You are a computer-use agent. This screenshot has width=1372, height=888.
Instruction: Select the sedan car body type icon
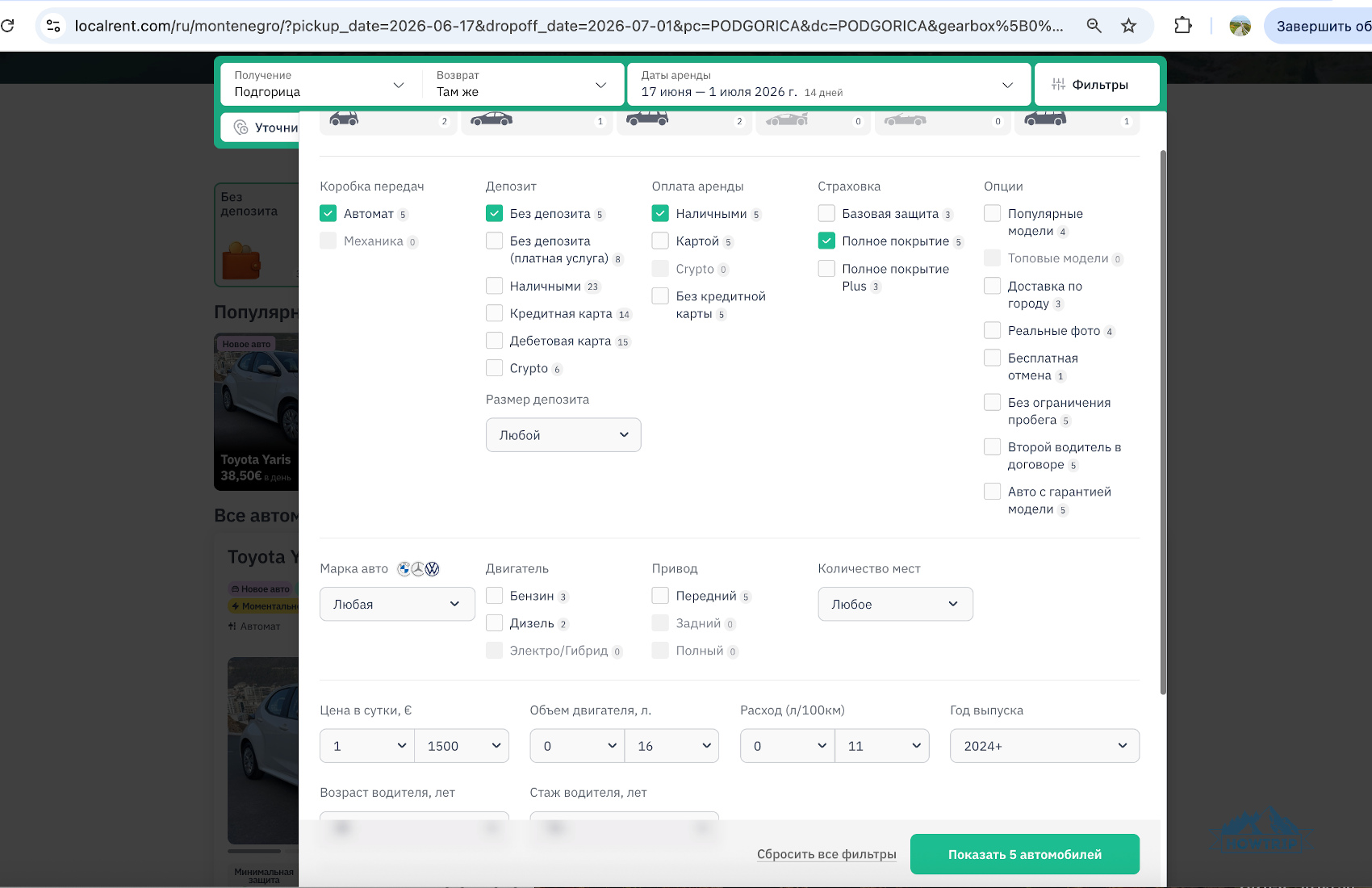491,119
